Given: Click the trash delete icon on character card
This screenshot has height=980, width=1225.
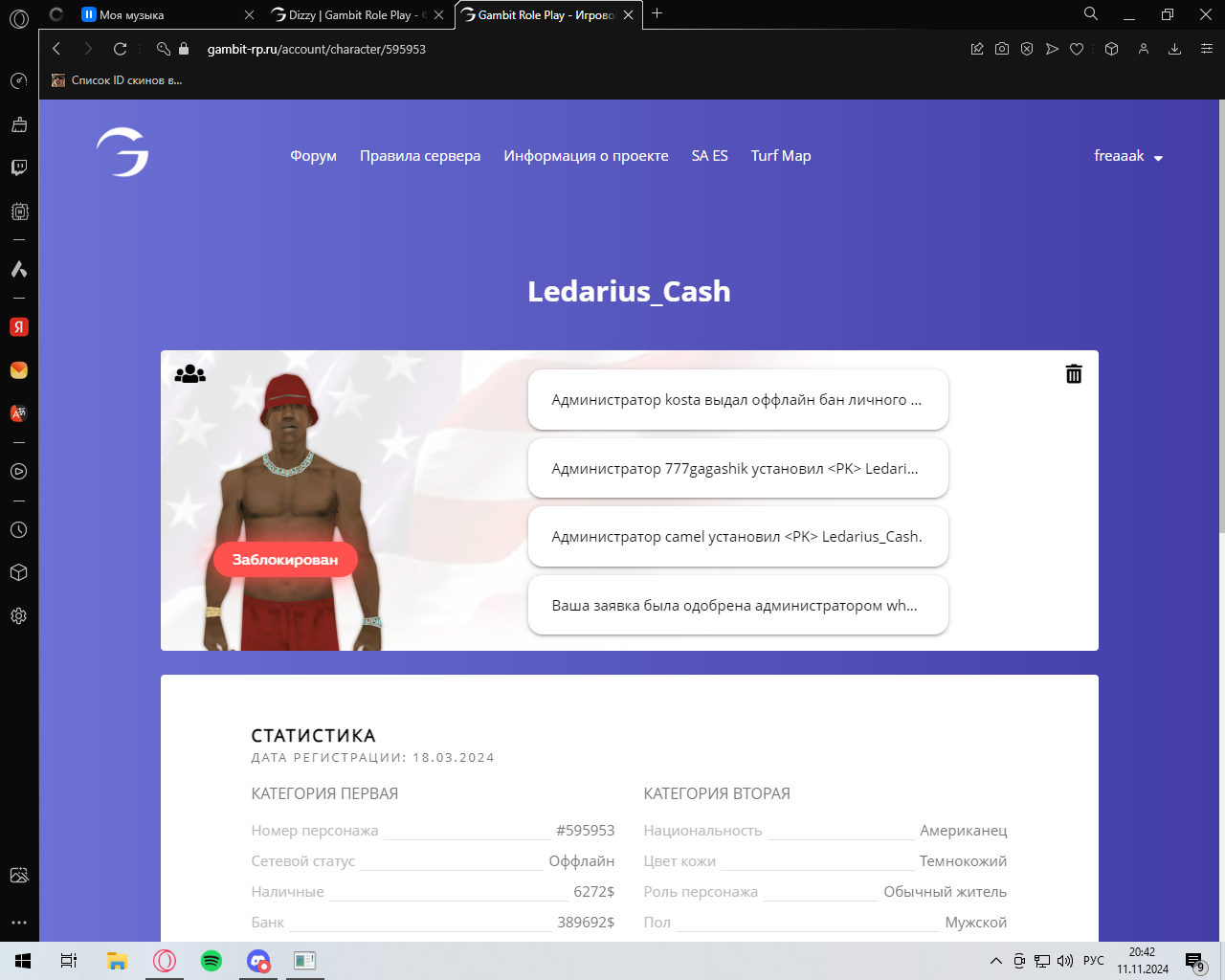Looking at the screenshot, I should tap(1074, 374).
